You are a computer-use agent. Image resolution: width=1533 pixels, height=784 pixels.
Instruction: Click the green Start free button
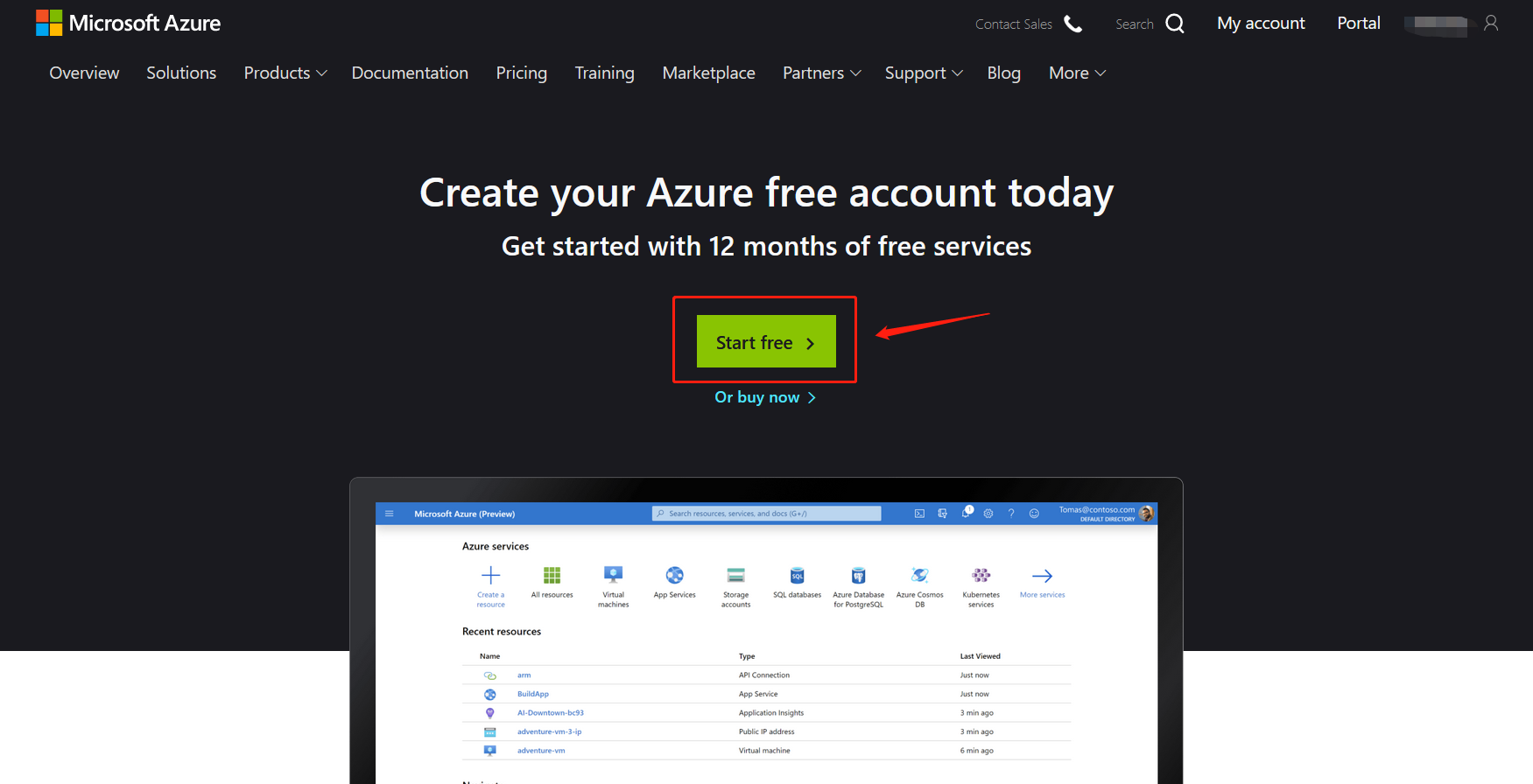click(x=766, y=342)
